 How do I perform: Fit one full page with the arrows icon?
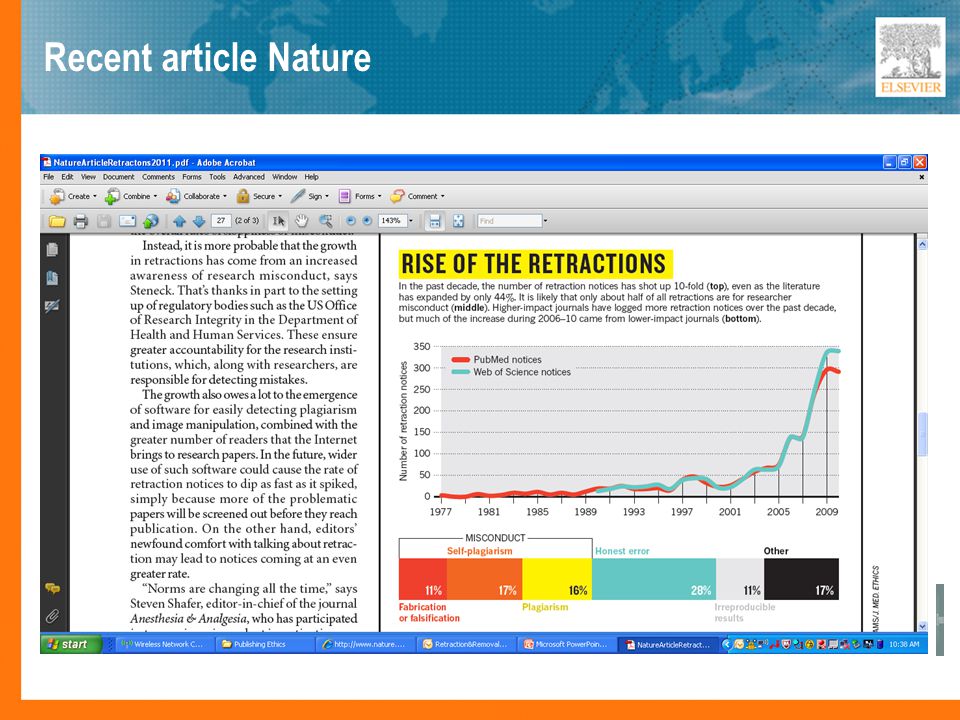458,221
